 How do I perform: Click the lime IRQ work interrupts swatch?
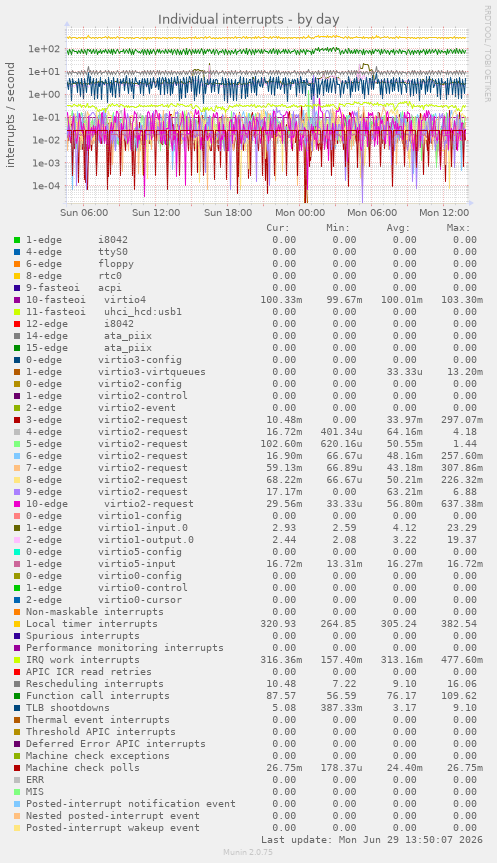point(17,660)
